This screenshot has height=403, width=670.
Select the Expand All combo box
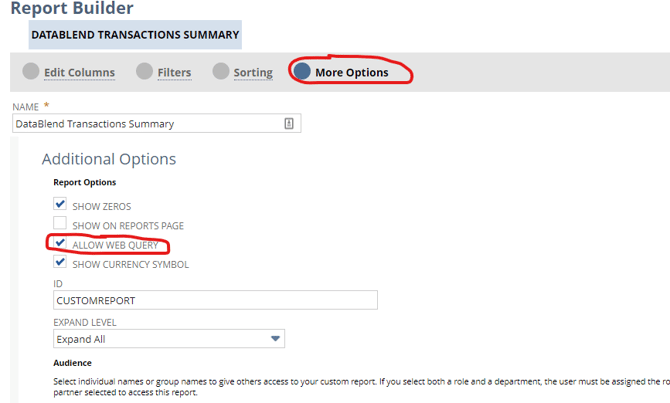(169, 338)
